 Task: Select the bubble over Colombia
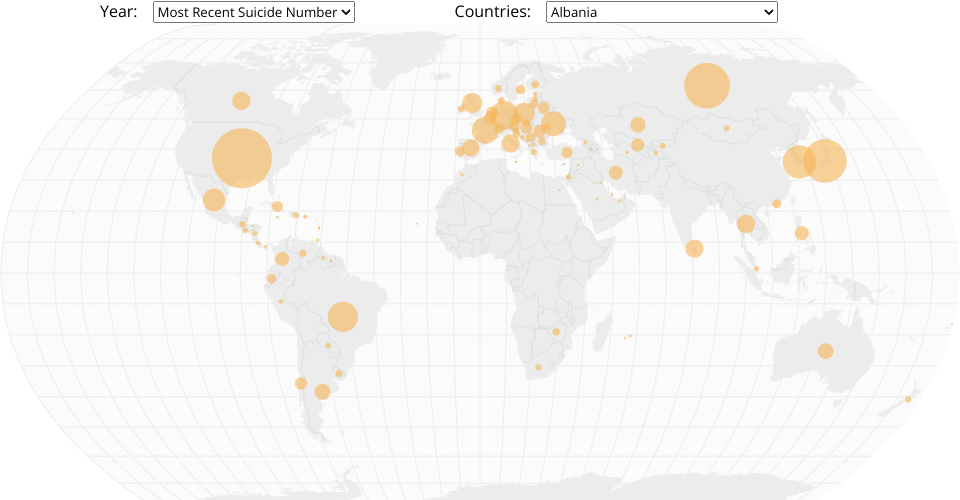(282, 259)
